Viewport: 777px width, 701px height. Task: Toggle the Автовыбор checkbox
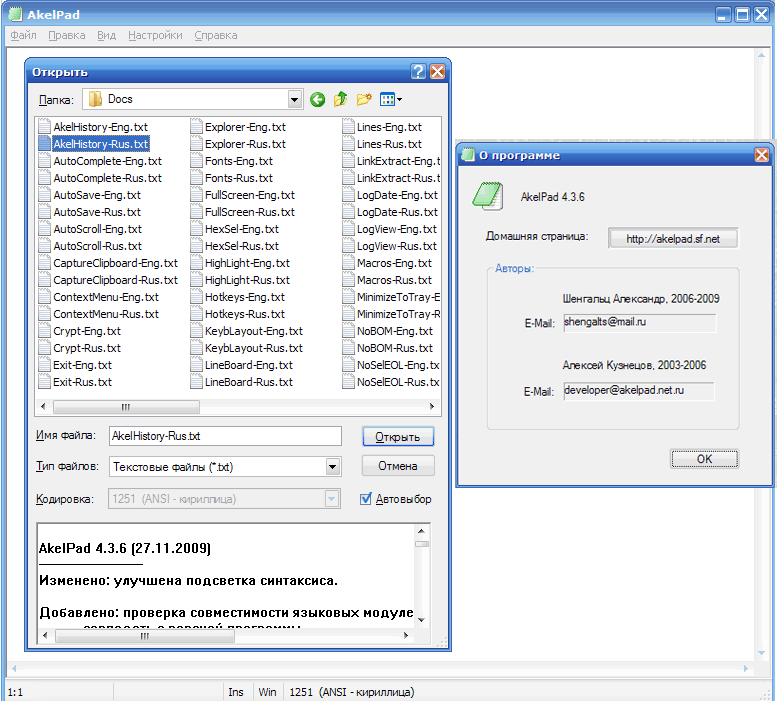pos(366,499)
